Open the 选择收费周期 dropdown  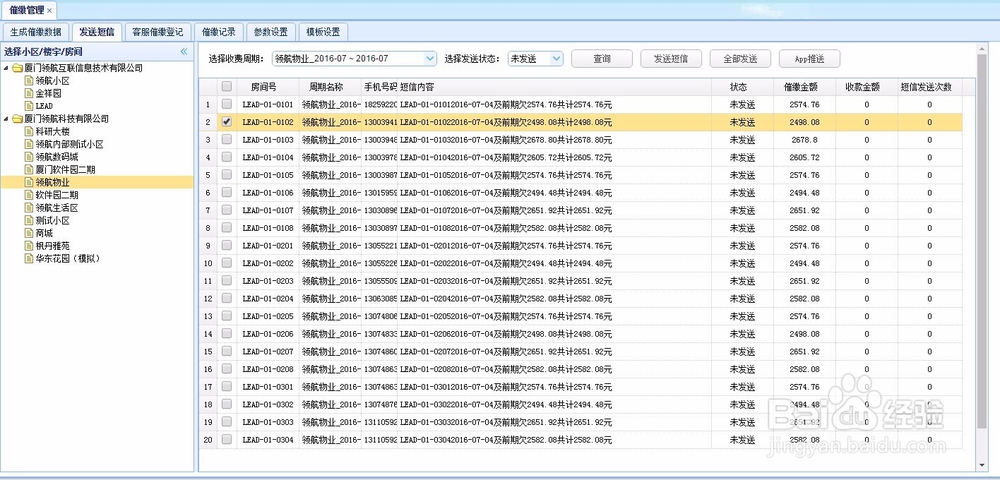tap(430, 59)
